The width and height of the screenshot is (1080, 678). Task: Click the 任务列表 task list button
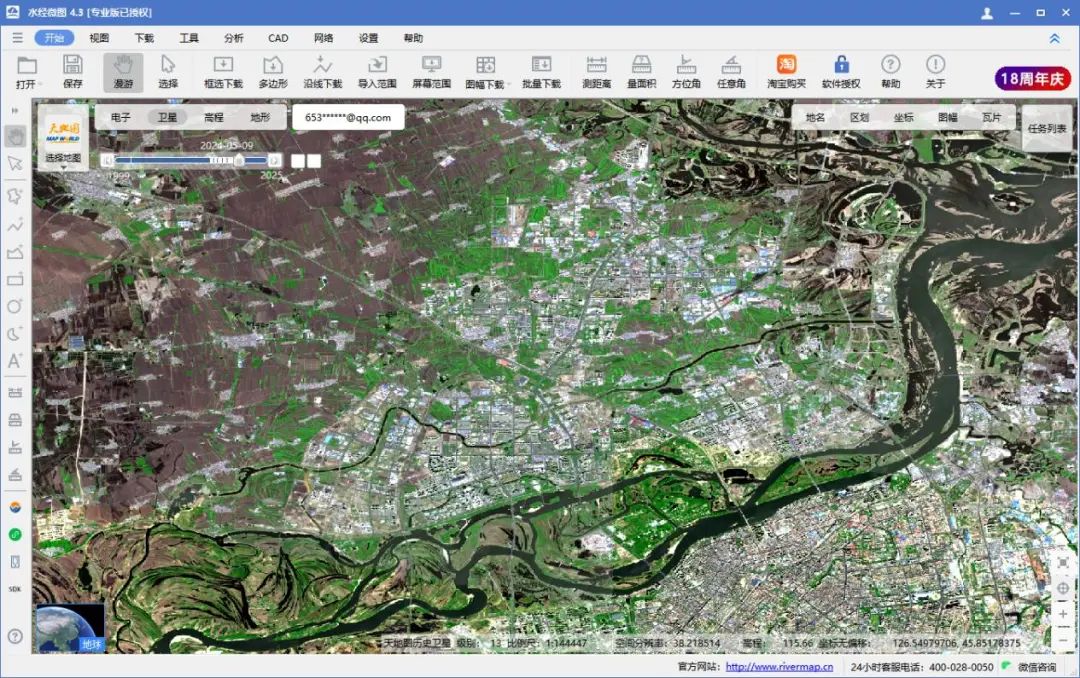[x=1047, y=128]
